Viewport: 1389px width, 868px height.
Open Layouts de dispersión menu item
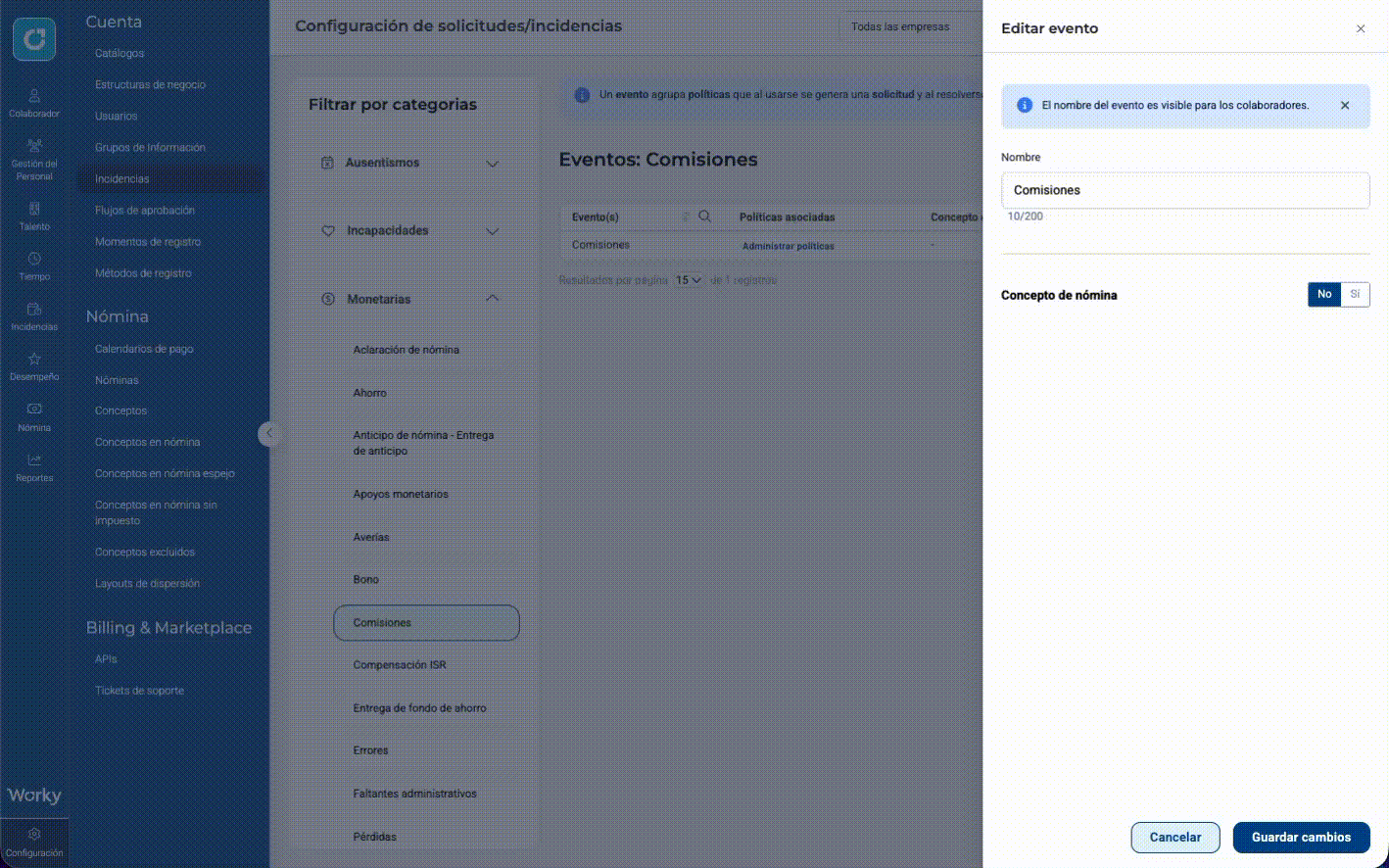(147, 583)
